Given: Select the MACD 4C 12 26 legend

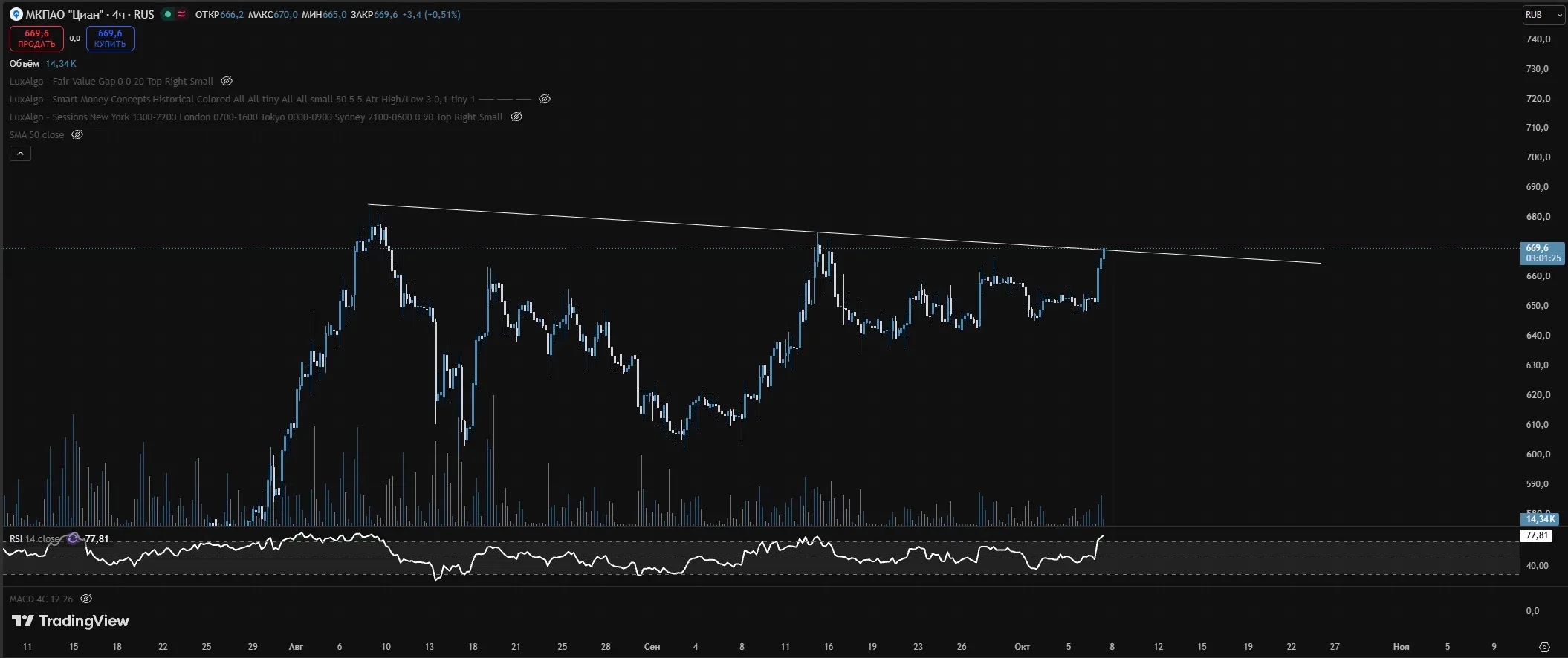Looking at the screenshot, I should point(42,599).
